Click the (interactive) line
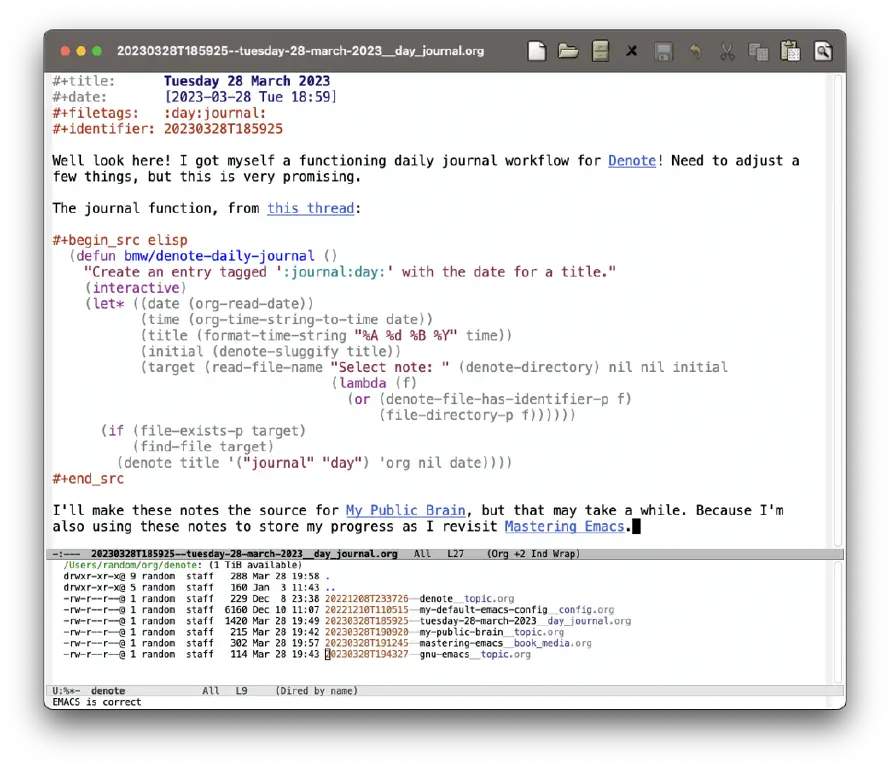 point(136,288)
